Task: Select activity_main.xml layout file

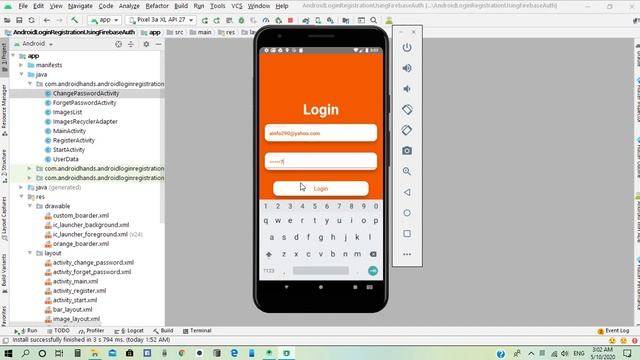Action: point(75,281)
